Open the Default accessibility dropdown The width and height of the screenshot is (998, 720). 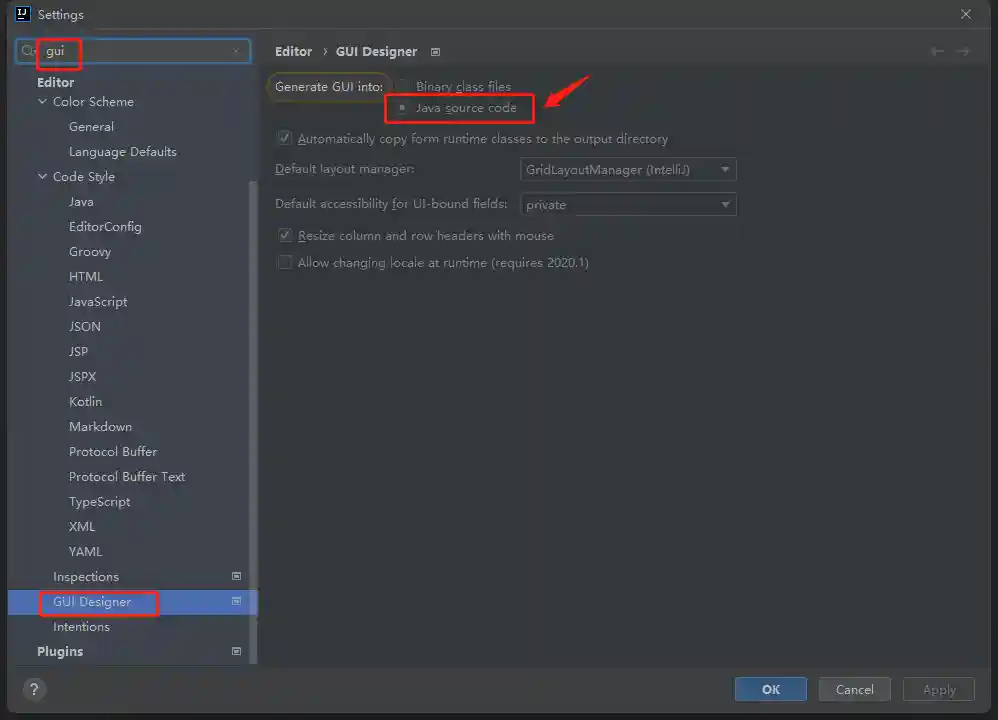point(628,205)
